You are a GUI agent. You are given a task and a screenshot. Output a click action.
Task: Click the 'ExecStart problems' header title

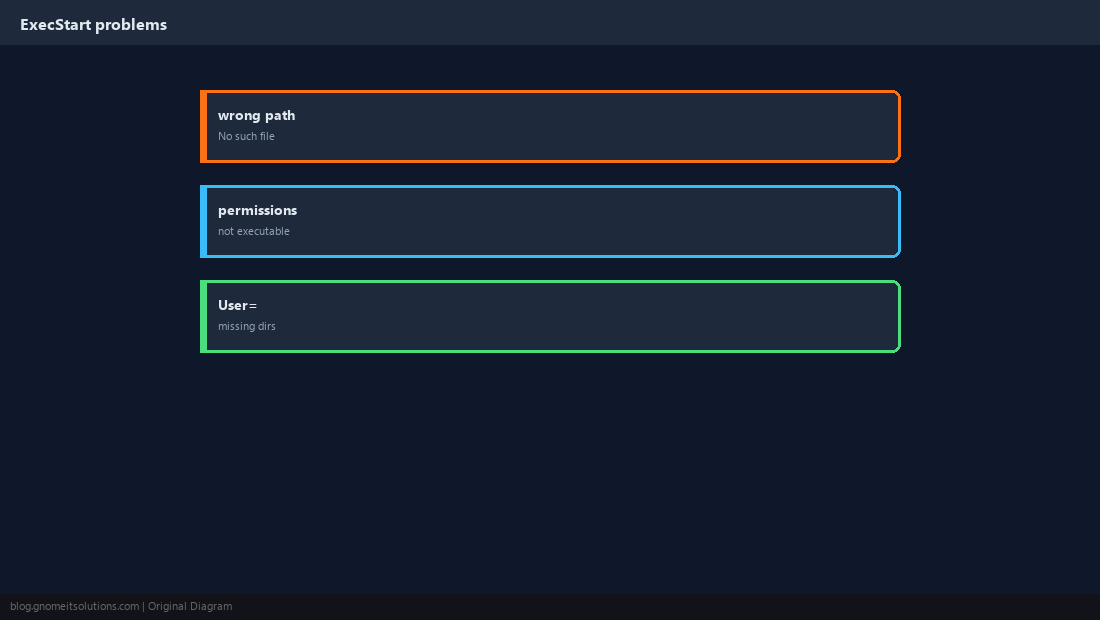[x=93, y=25]
